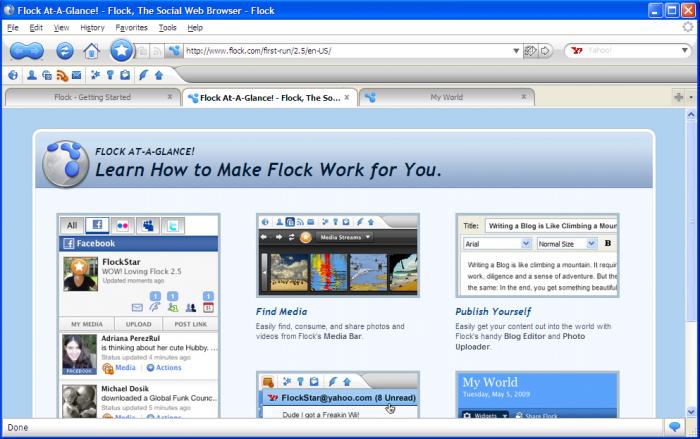
Task: Go to the Home page
Action: coord(91,50)
